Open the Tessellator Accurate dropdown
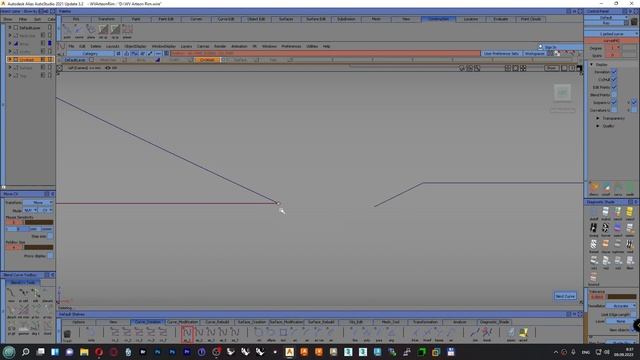Viewport: 640px width, 360px height. point(621,306)
